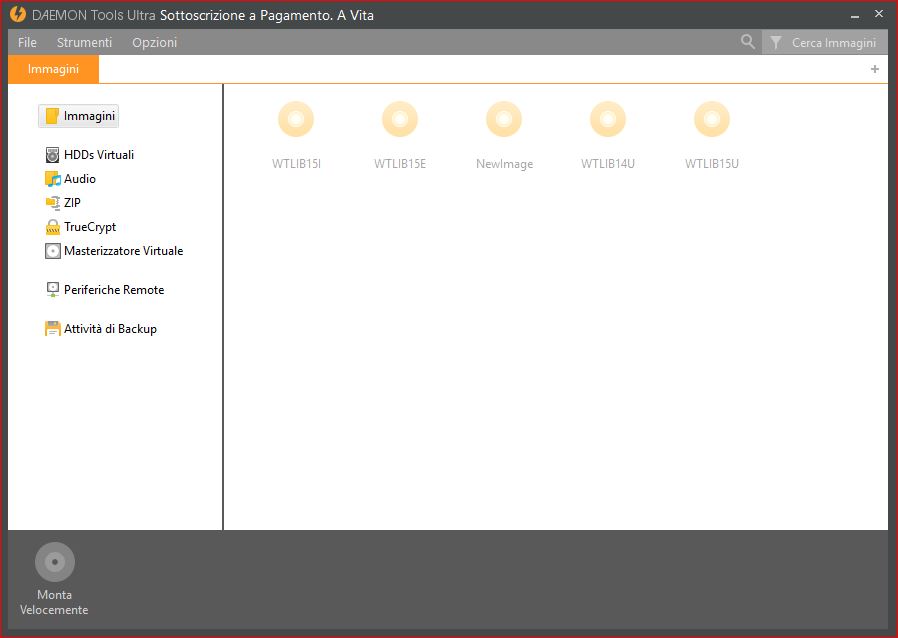The image size is (898, 638).
Task: Click the Audio music folder icon
Action: click(52, 179)
